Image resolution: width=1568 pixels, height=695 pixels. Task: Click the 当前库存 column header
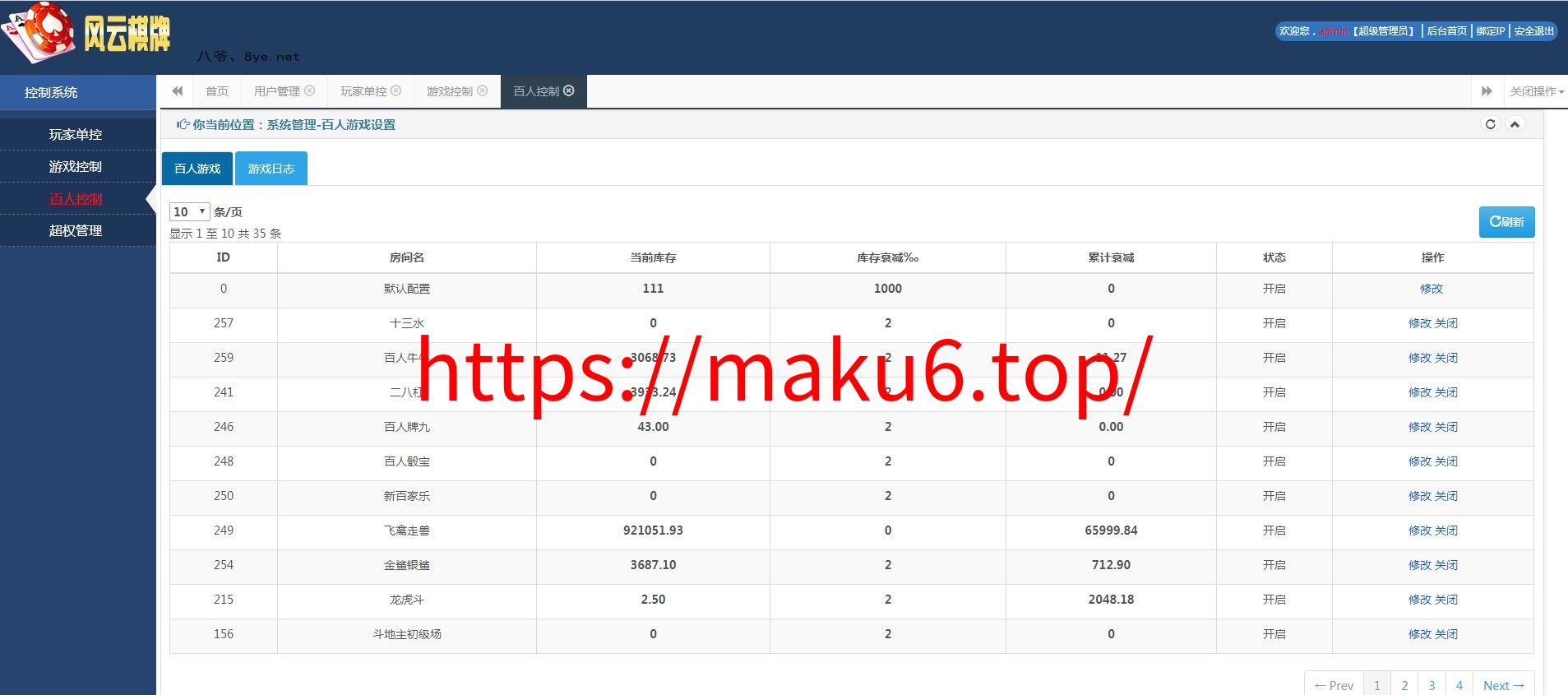pyautogui.click(x=653, y=257)
